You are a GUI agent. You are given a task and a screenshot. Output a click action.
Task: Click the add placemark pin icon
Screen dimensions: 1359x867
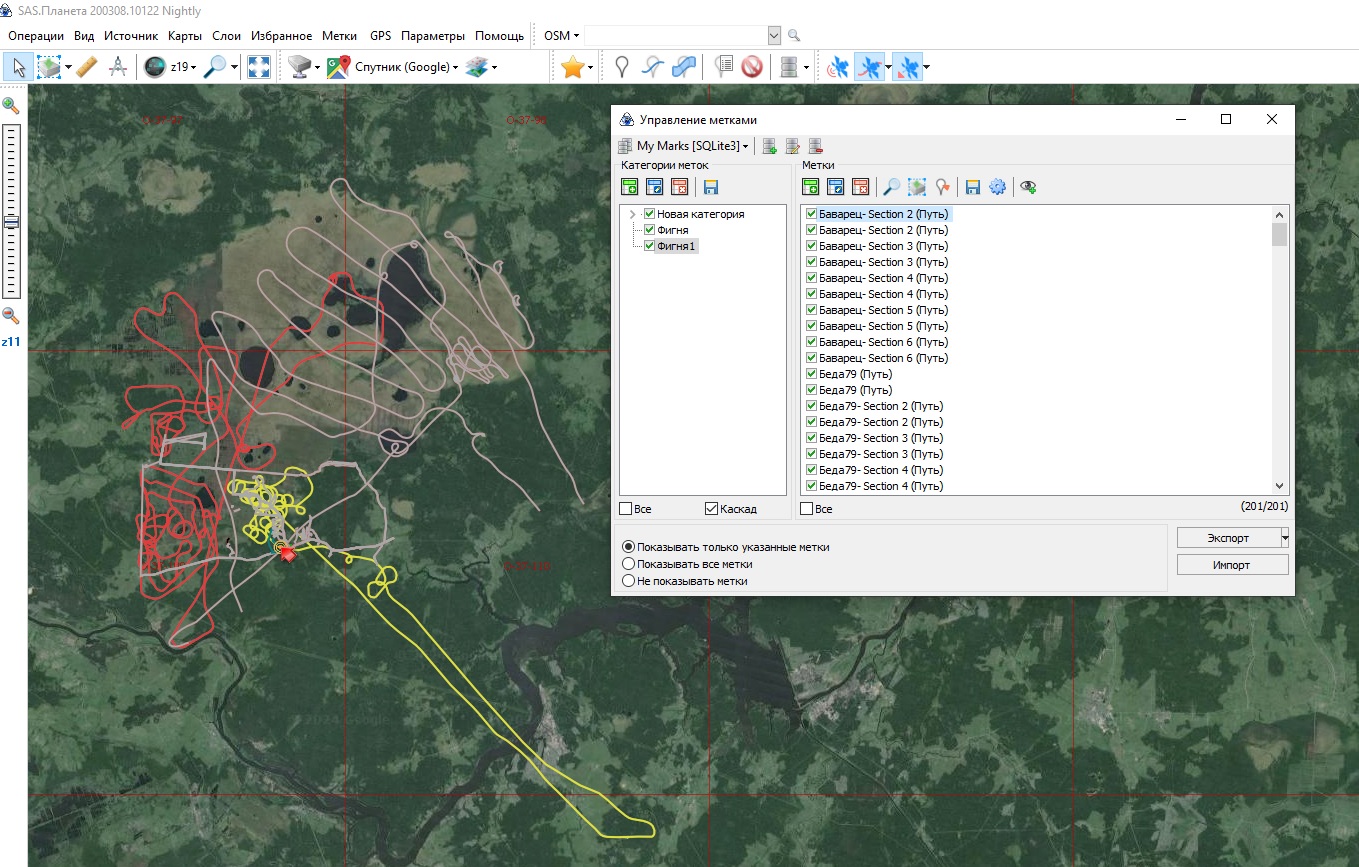[x=622, y=67]
